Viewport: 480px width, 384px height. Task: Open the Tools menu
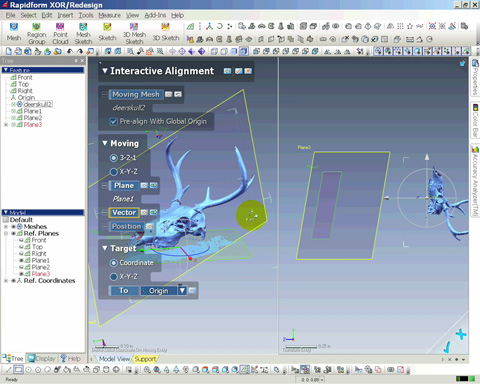point(86,15)
